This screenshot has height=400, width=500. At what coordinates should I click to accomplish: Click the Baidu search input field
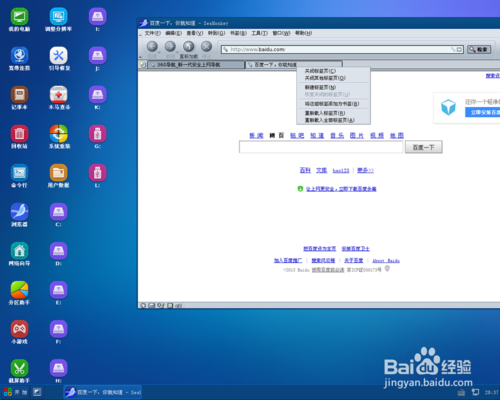(321, 147)
